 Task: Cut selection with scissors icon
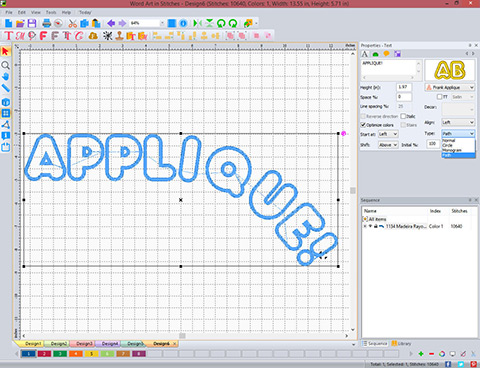click(73, 23)
